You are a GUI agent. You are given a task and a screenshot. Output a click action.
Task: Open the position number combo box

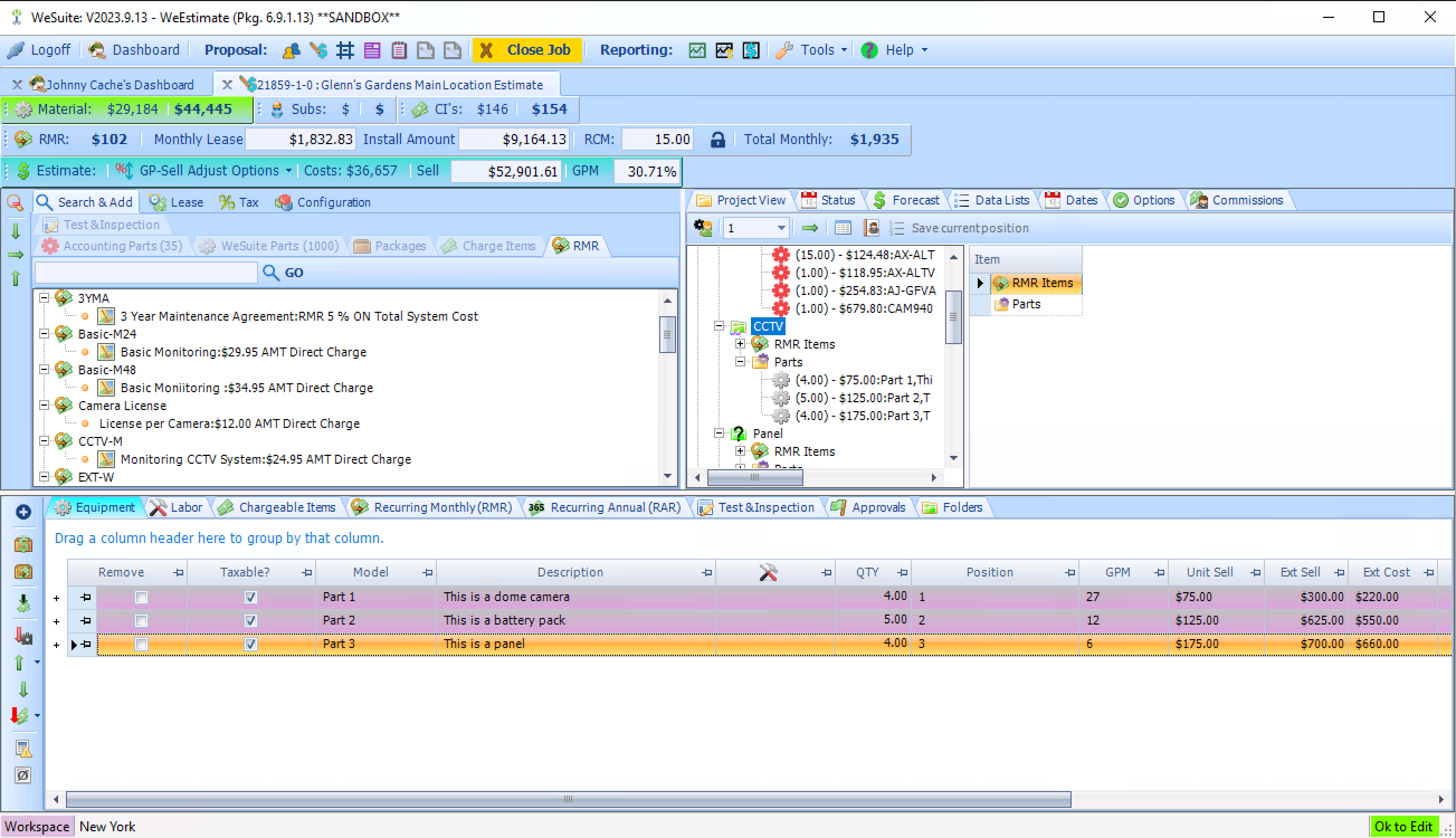755,228
